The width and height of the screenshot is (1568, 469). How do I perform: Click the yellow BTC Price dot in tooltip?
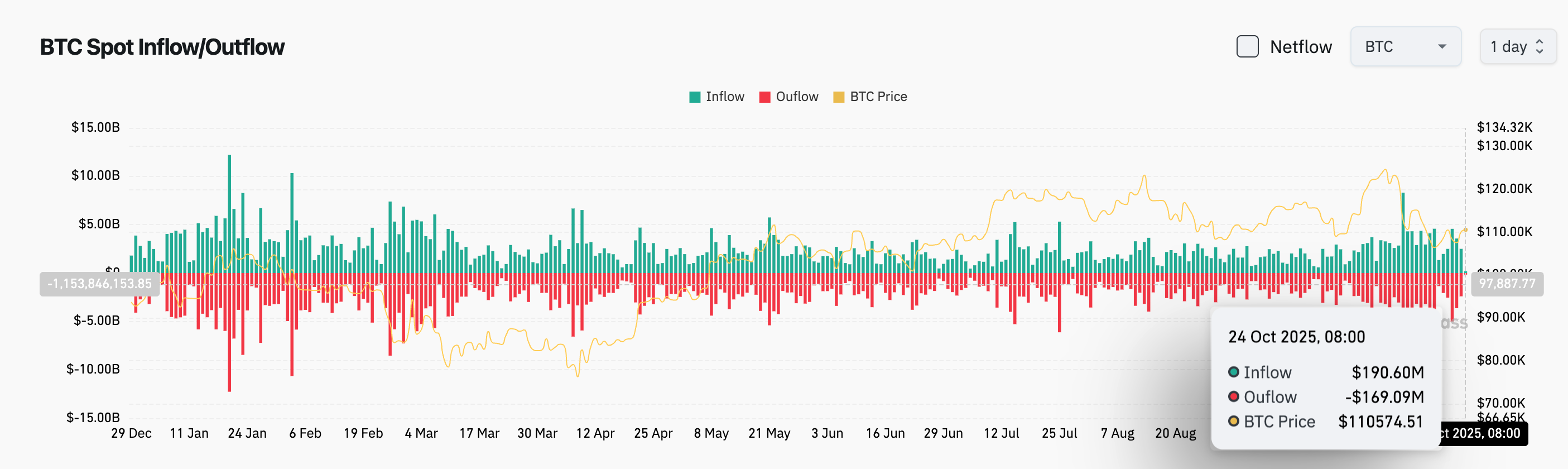pos(1233,422)
